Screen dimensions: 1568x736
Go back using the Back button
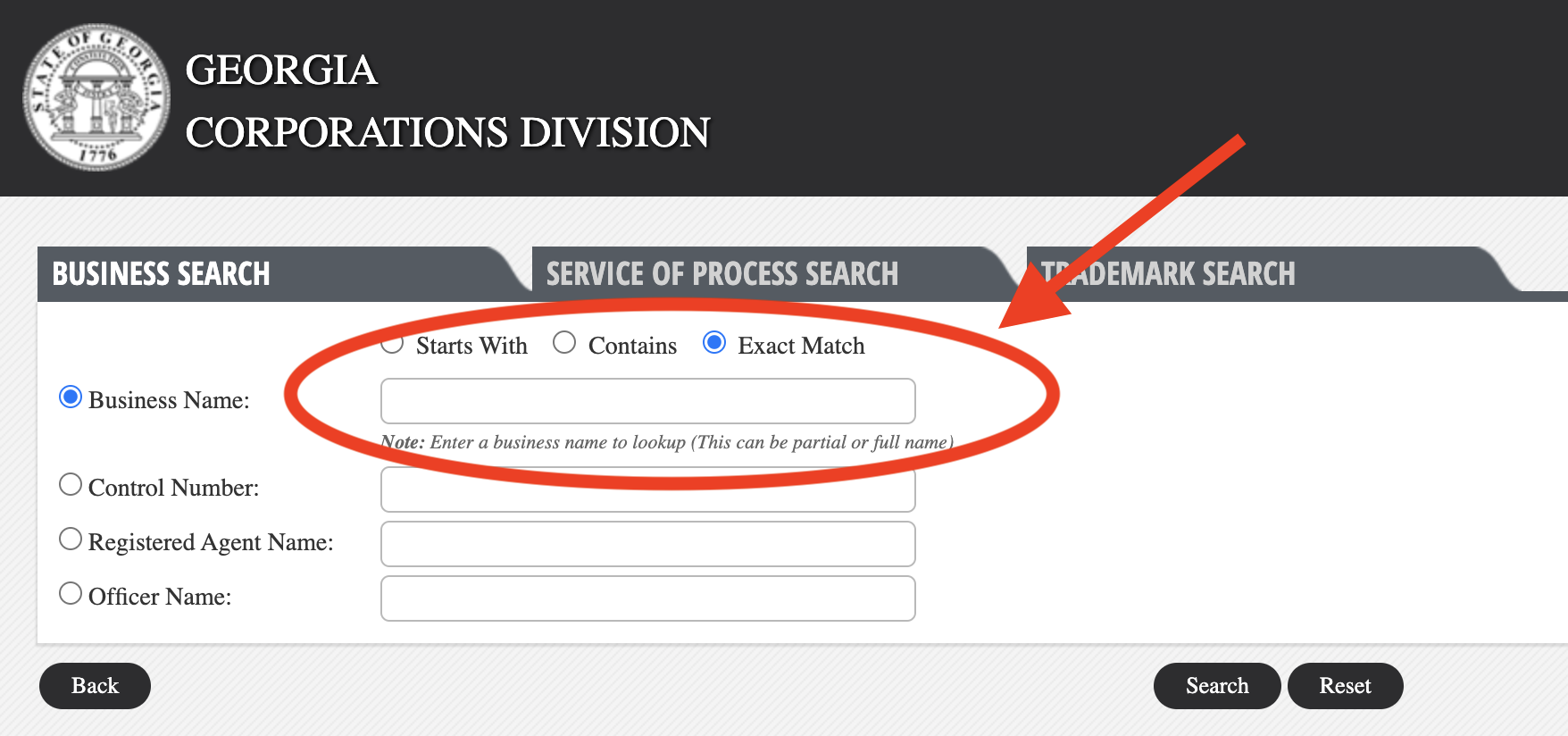(x=95, y=686)
